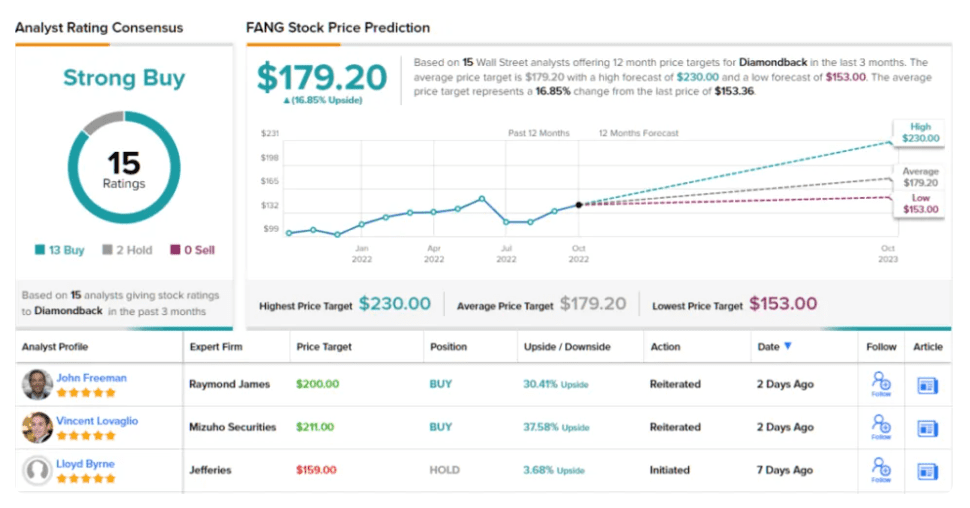The height and width of the screenshot is (508, 970).
Task: Open article for Vincent Lovaglio's rating
Action: click(927, 428)
